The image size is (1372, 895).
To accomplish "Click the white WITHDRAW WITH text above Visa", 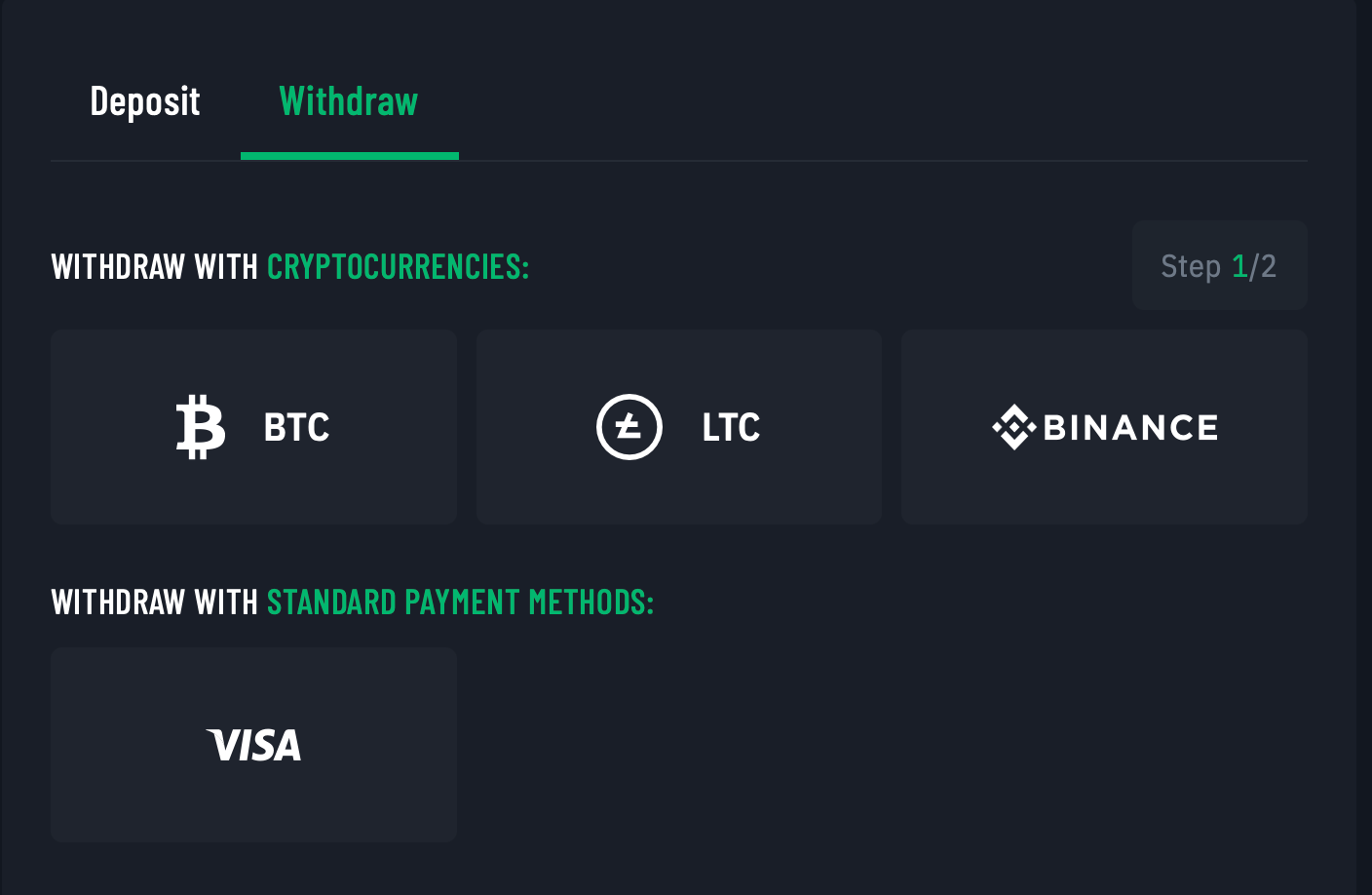I will pyautogui.click(x=154, y=603).
